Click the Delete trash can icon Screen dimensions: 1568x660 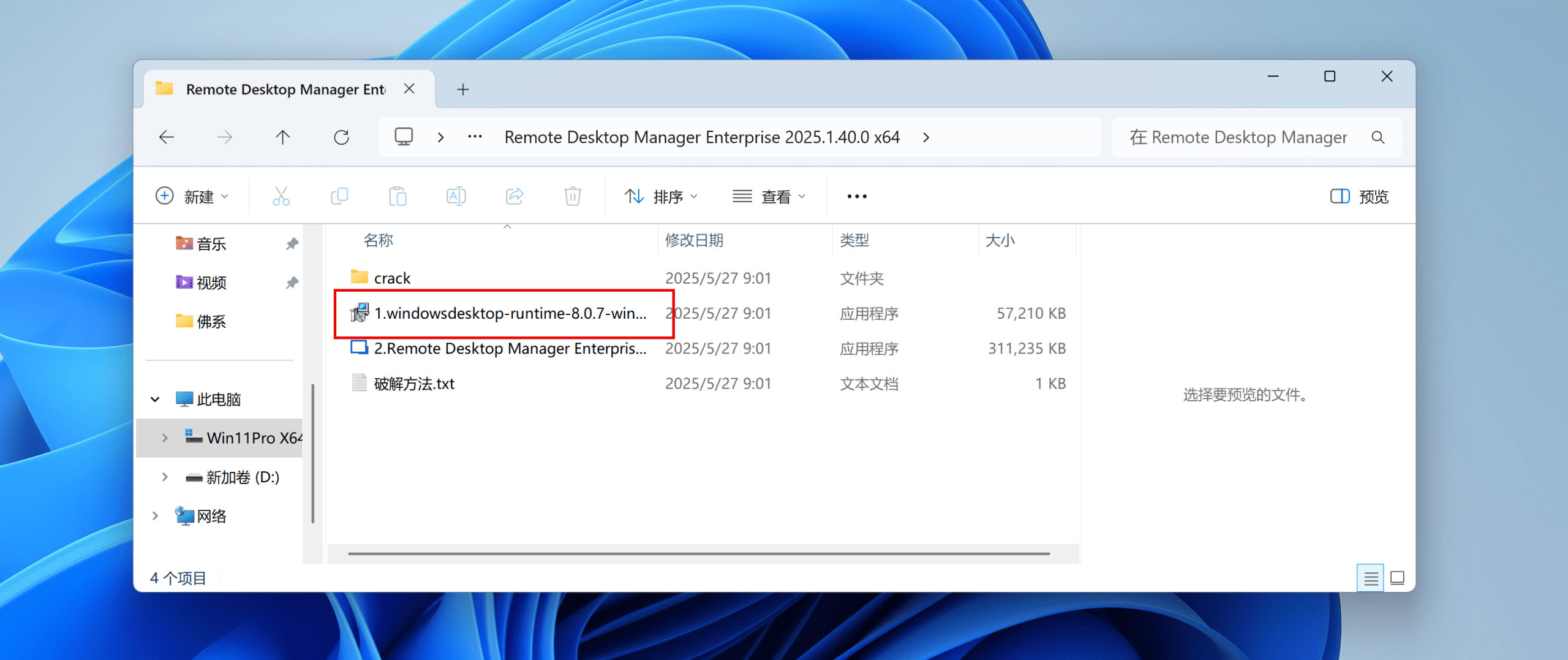(573, 196)
